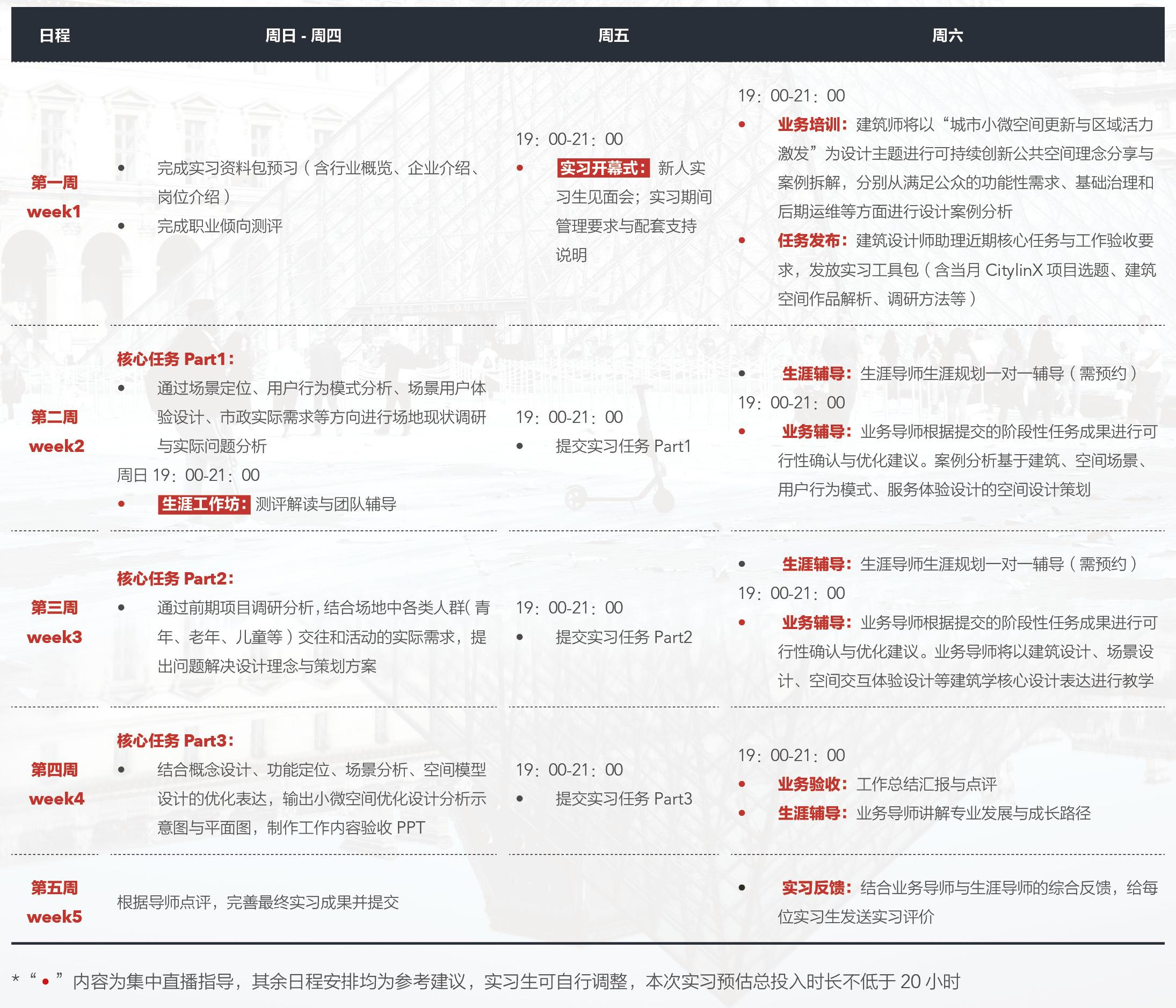Click the 实习反馈 red label
Image resolution: width=1176 pixels, height=1008 pixels.
click(x=817, y=888)
